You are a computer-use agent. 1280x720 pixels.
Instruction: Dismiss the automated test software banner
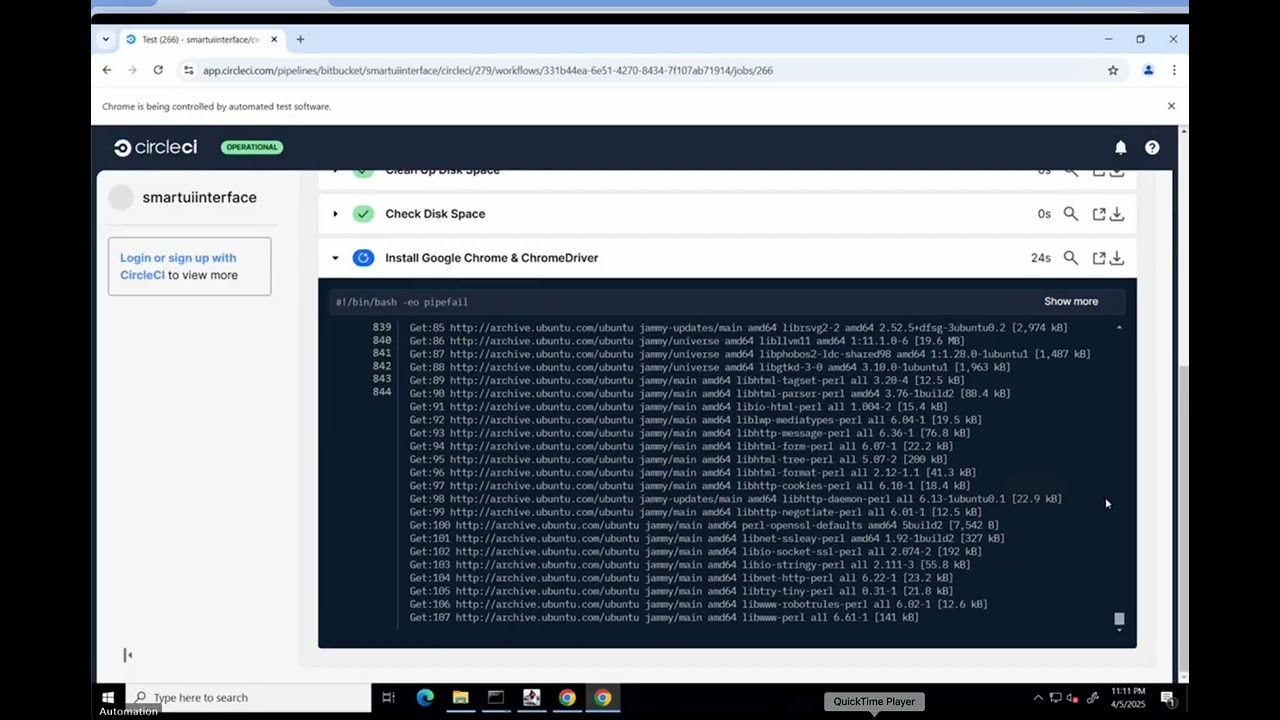[x=1171, y=106]
